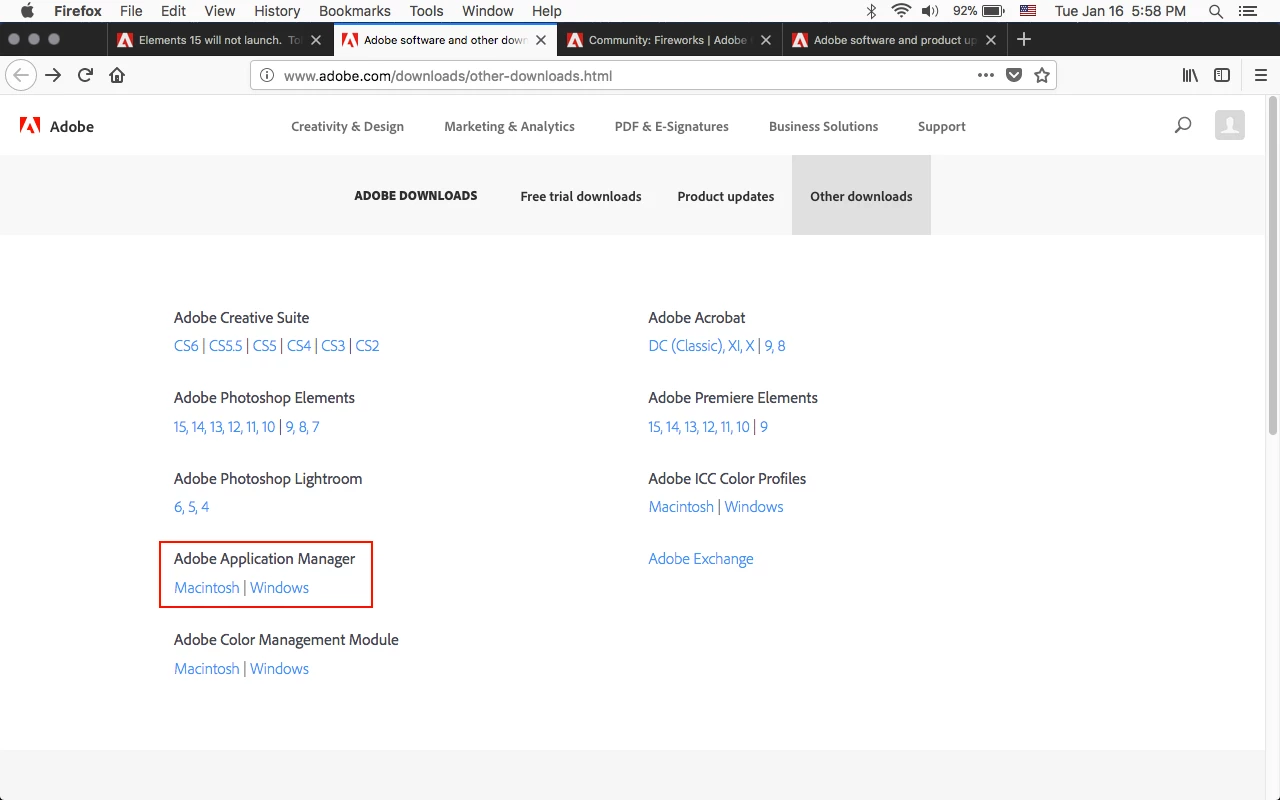
Task: Close the Adobe software and product updates tab
Action: tap(991, 40)
